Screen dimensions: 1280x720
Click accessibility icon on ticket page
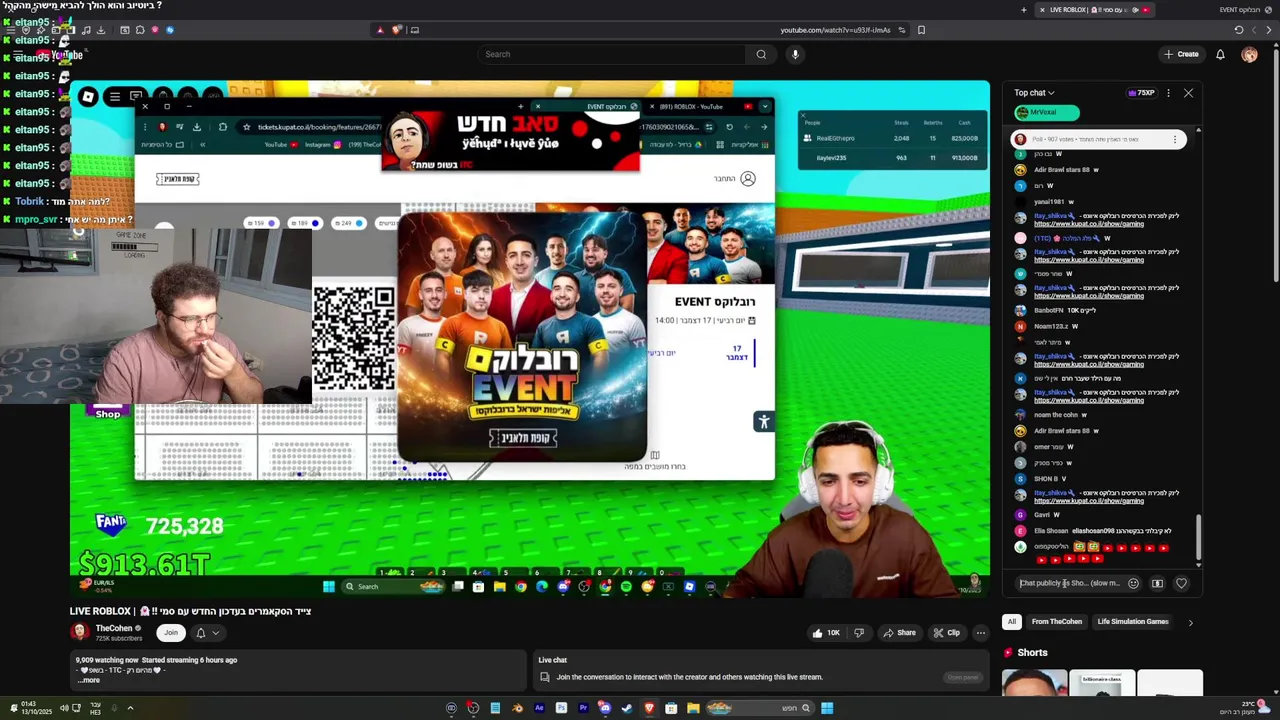764,421
